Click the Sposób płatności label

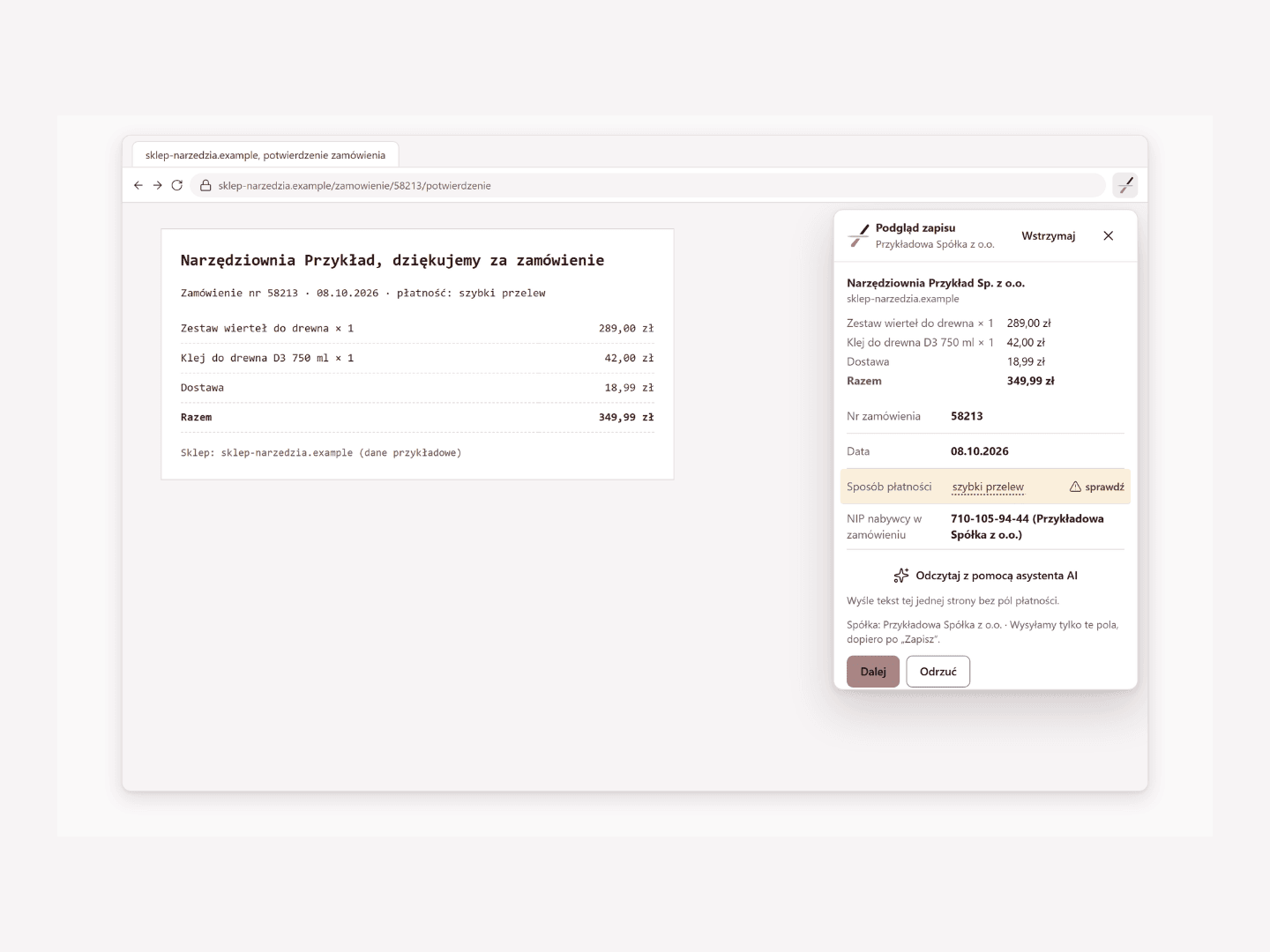(889, 487)
